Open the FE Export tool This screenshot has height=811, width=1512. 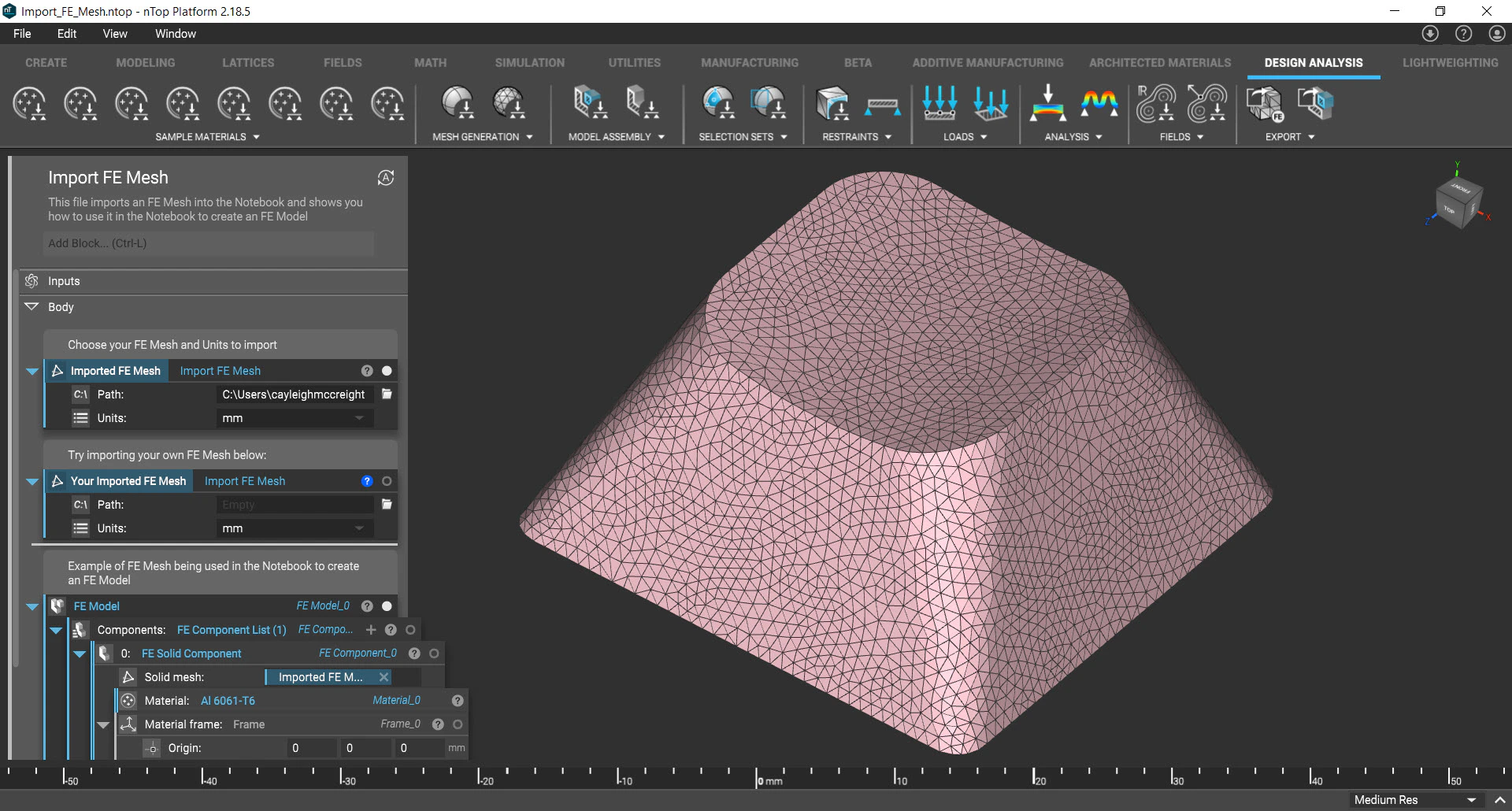click(x=1263, y=103)
